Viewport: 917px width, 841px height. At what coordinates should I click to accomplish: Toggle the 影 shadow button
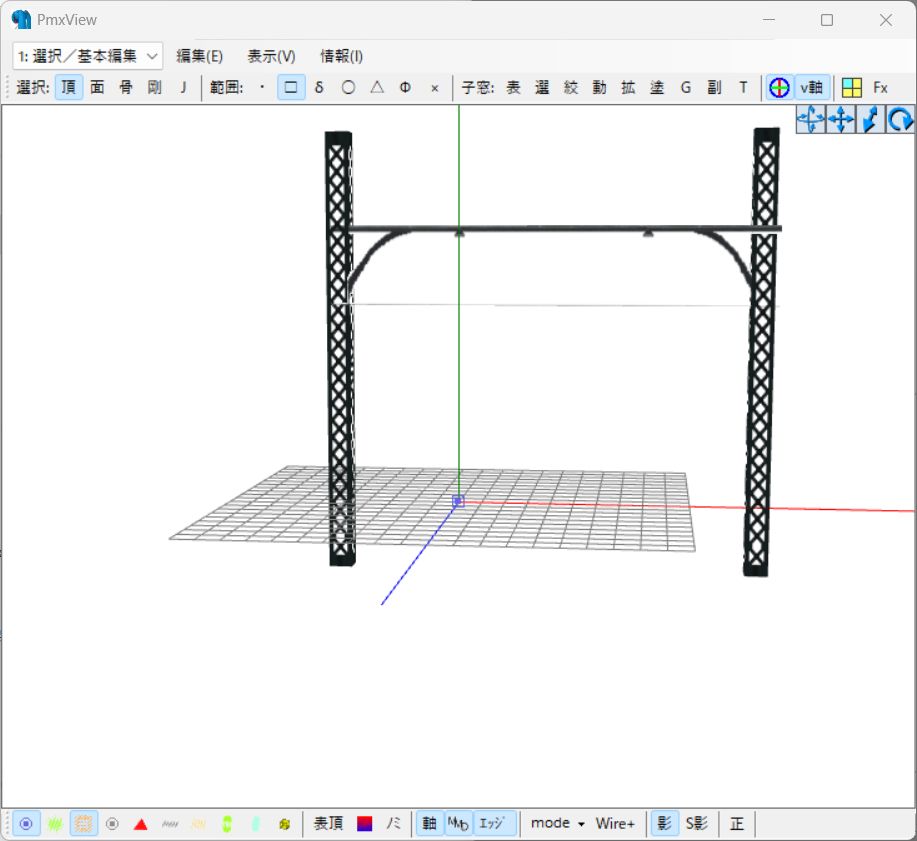coord(664,824)
